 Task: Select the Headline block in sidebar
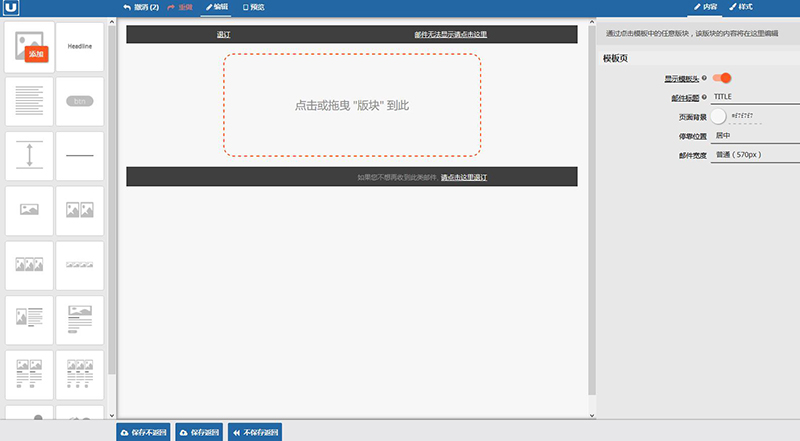[x=80, y=47]
